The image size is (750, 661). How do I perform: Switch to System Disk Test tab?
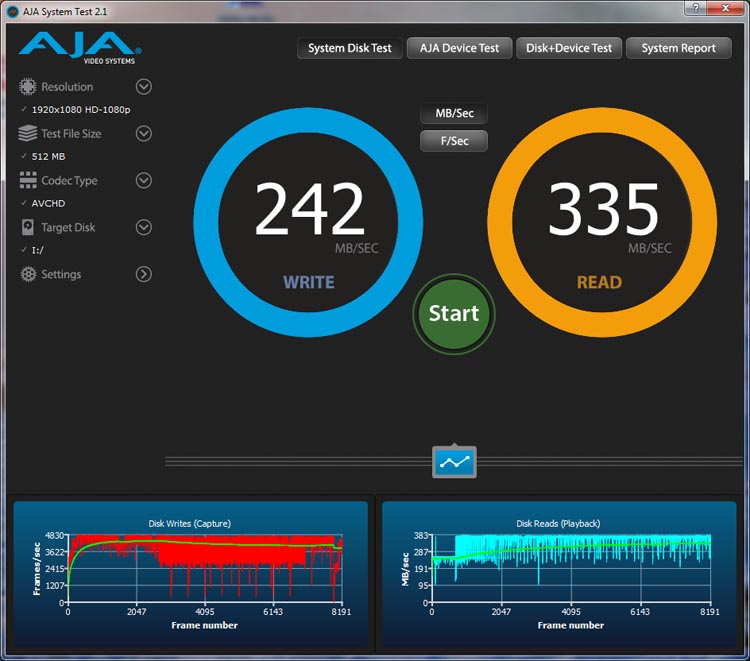point(350,48)
